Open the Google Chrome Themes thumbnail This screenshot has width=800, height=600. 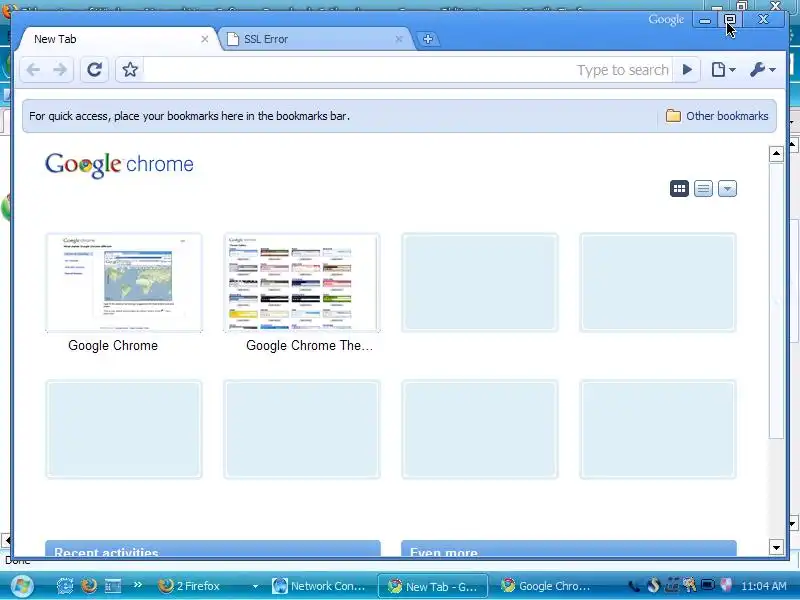pyautogui.click(x=302, y=283)
